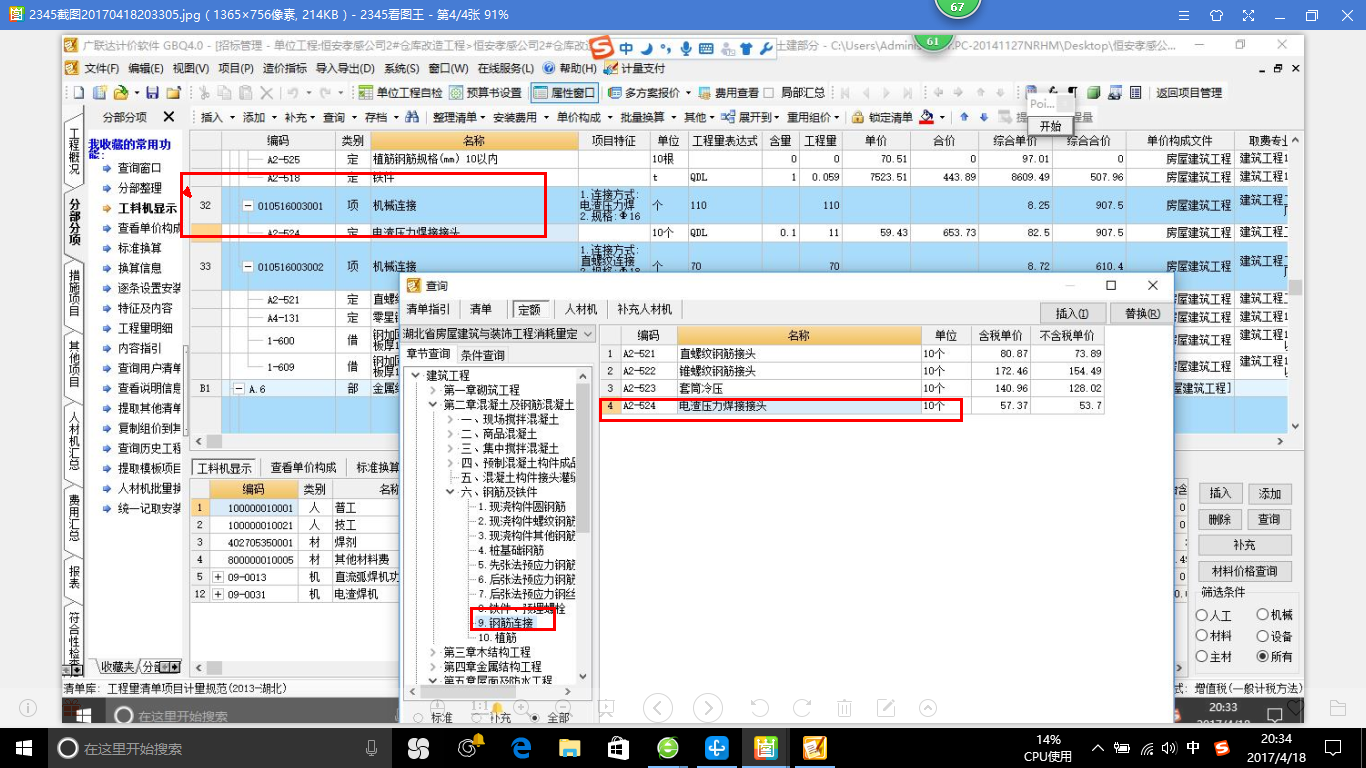This screenshot has height=768, width=1366.
Task: Switch to 查看单价构成 bottom tab
Action: (304, 467)
